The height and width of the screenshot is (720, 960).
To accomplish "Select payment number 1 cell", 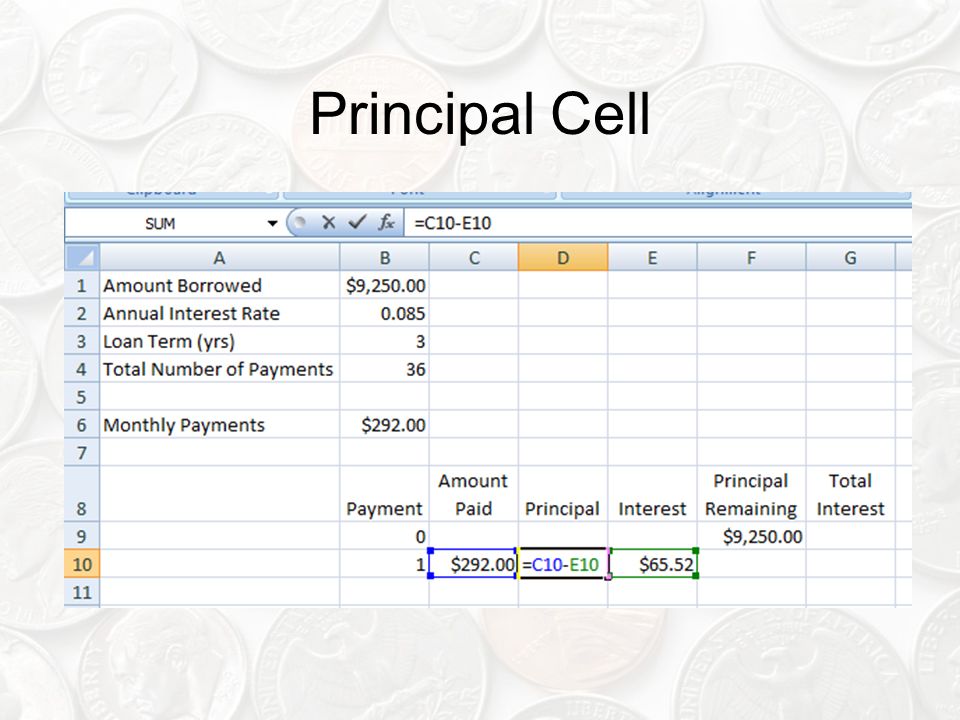I will click(x=384, y=564).
